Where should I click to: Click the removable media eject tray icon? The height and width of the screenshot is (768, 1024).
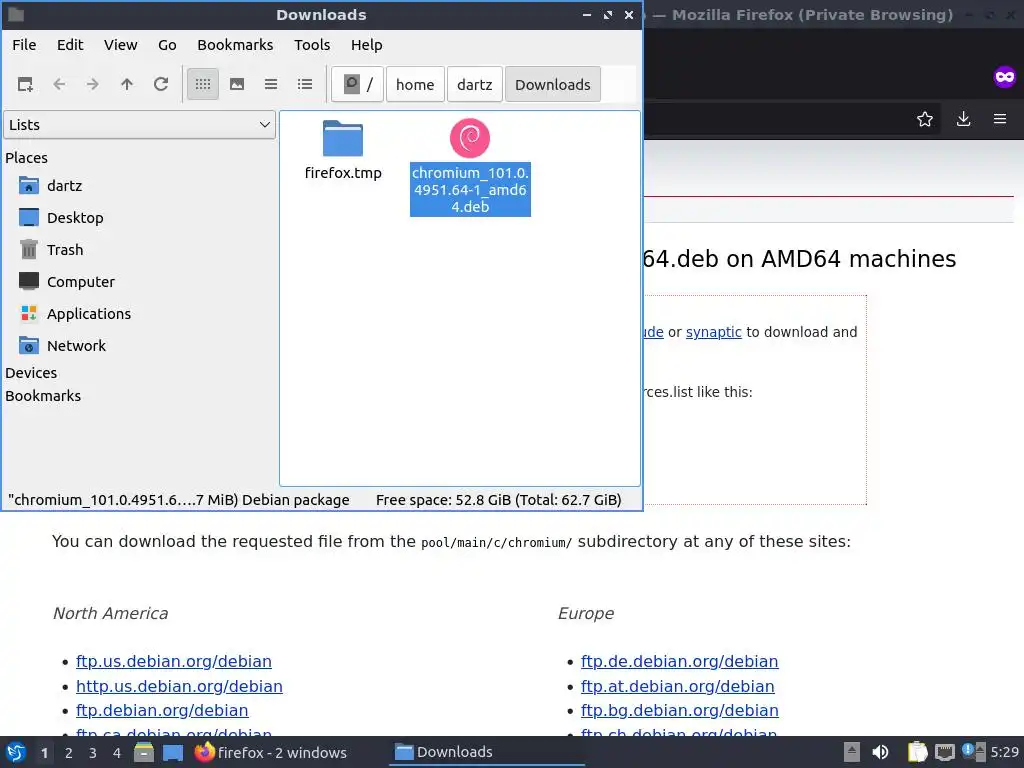point(852,752)
